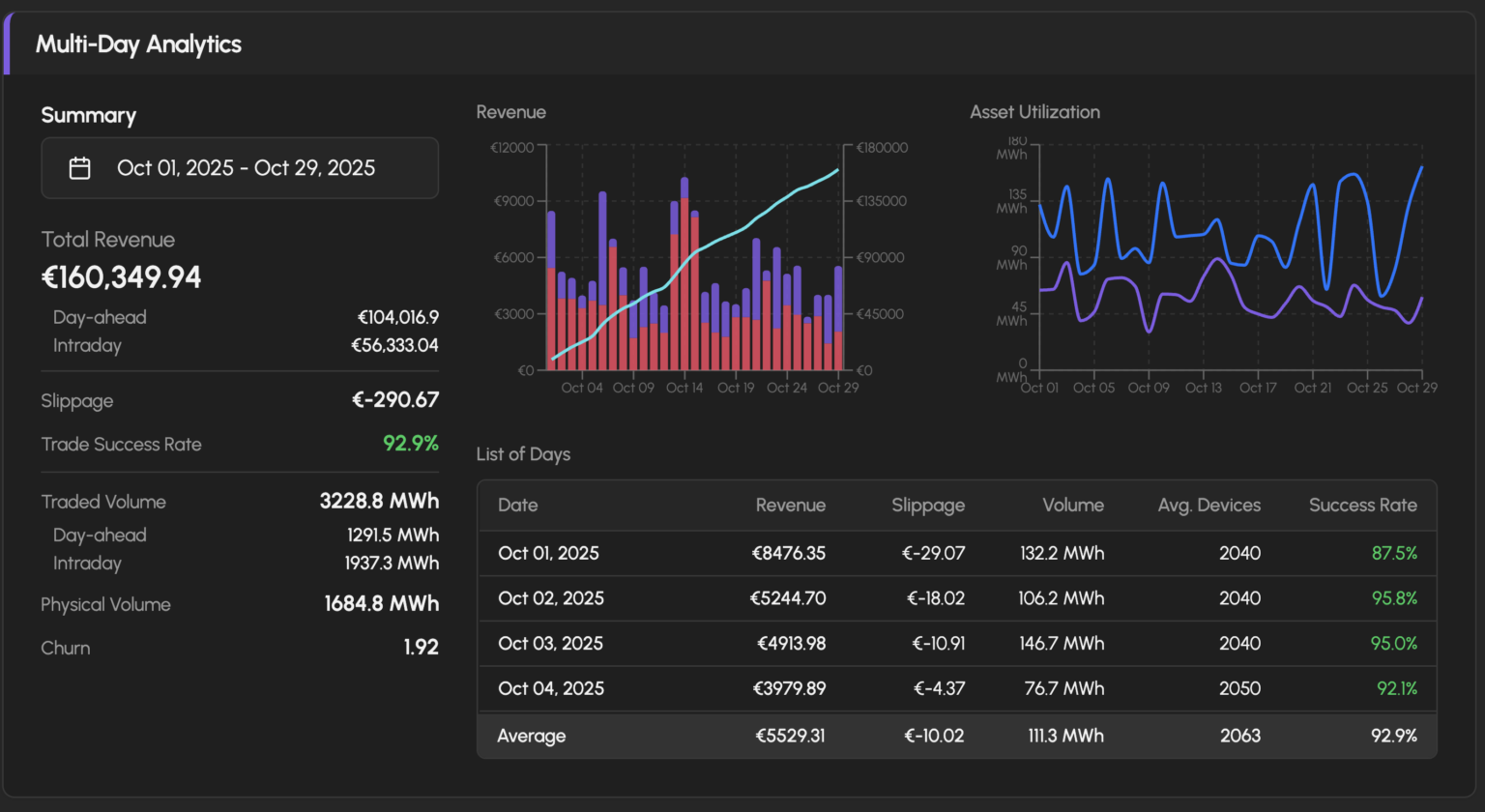This screenshot has width=1485, height=812.
Task: Click the calendar icon in date picker
Action: [x=80, y=168]
